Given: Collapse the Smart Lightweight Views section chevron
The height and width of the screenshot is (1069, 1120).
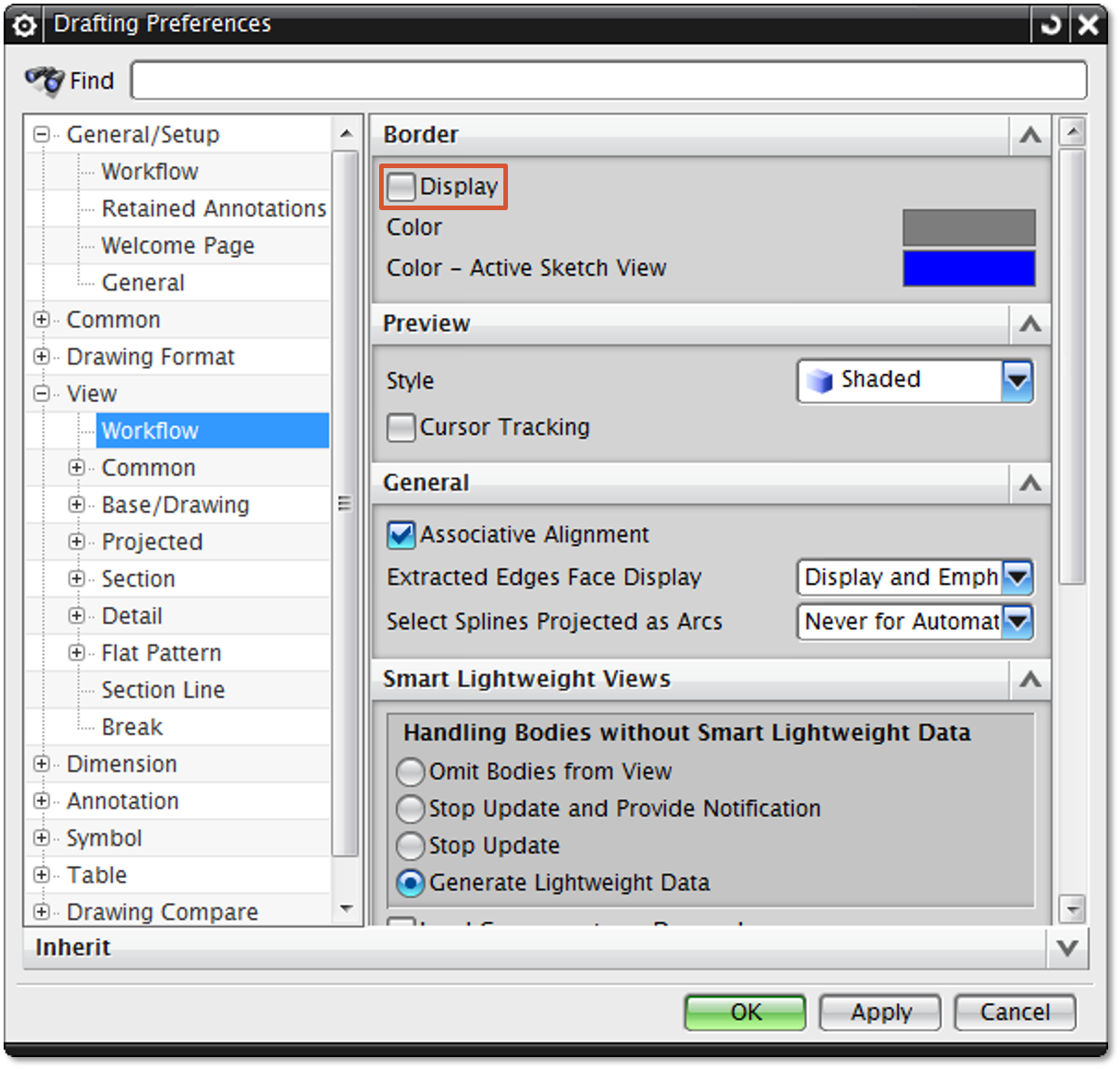Looking at the screenshot, I should pyautogui.click(x=1030, y=679).
